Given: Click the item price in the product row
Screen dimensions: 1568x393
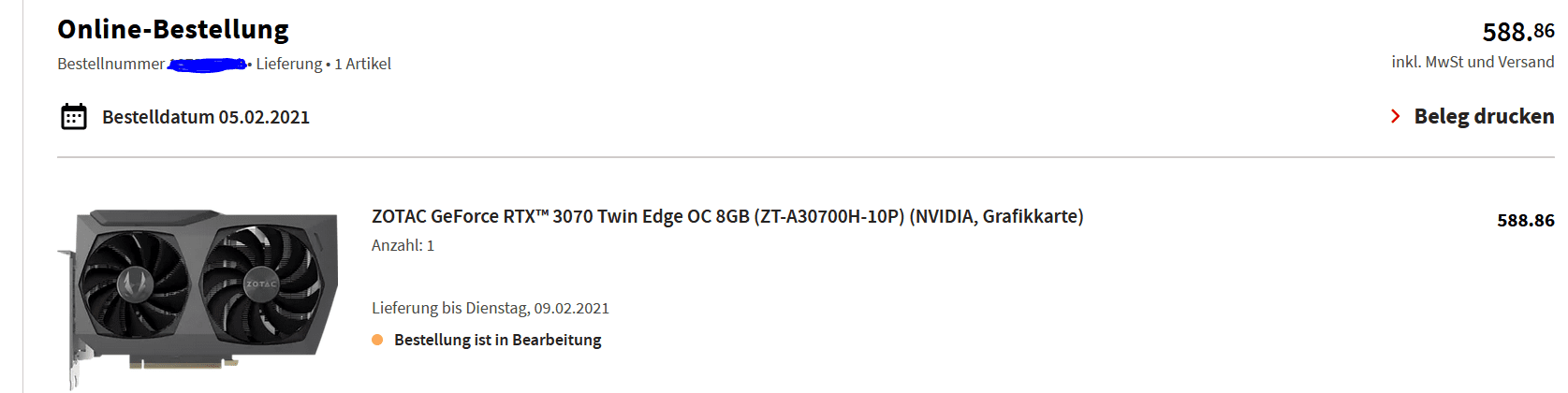Looking at the screenshot, I should [x=1525, y=221].
